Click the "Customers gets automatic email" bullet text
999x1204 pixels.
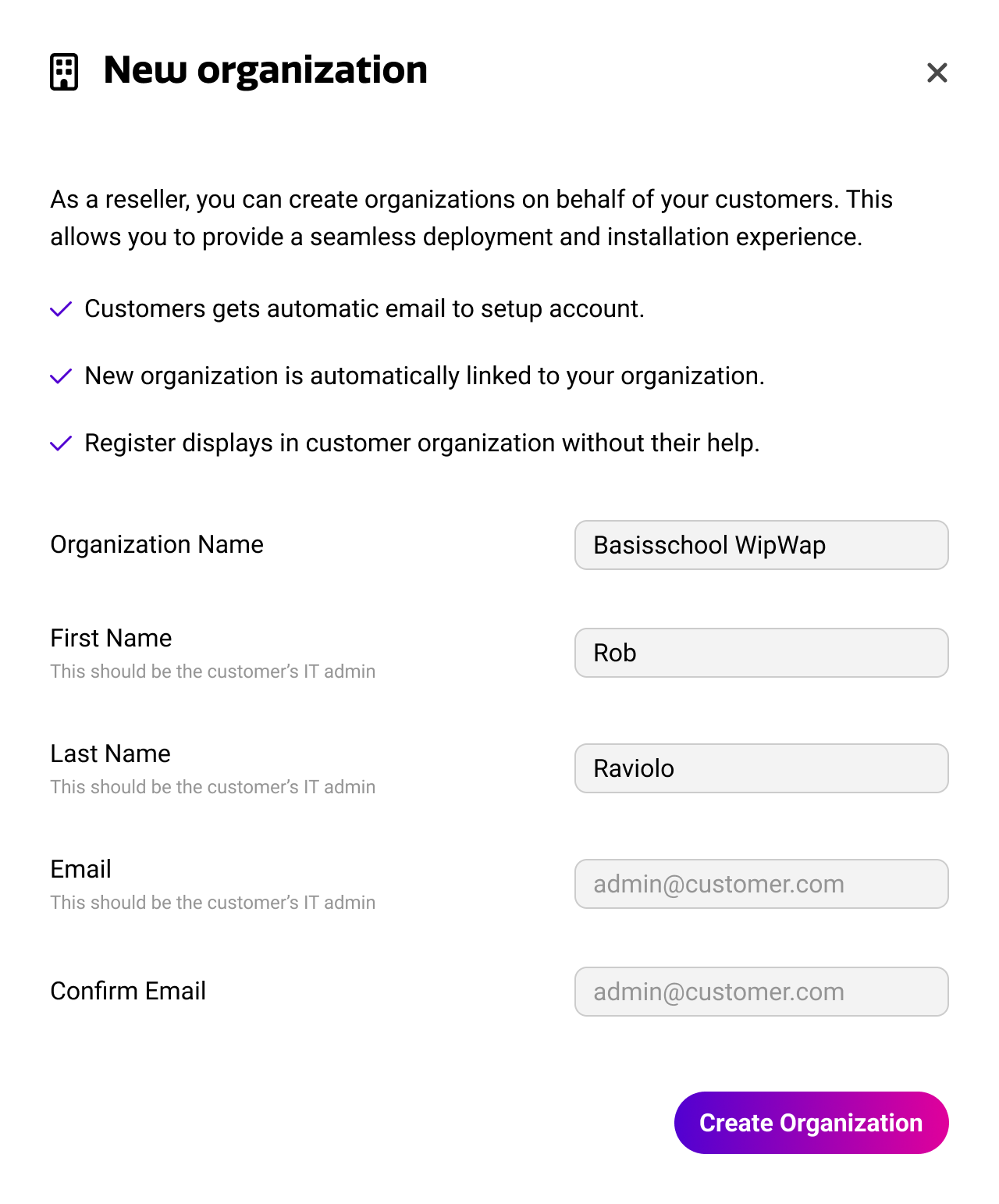364,309
